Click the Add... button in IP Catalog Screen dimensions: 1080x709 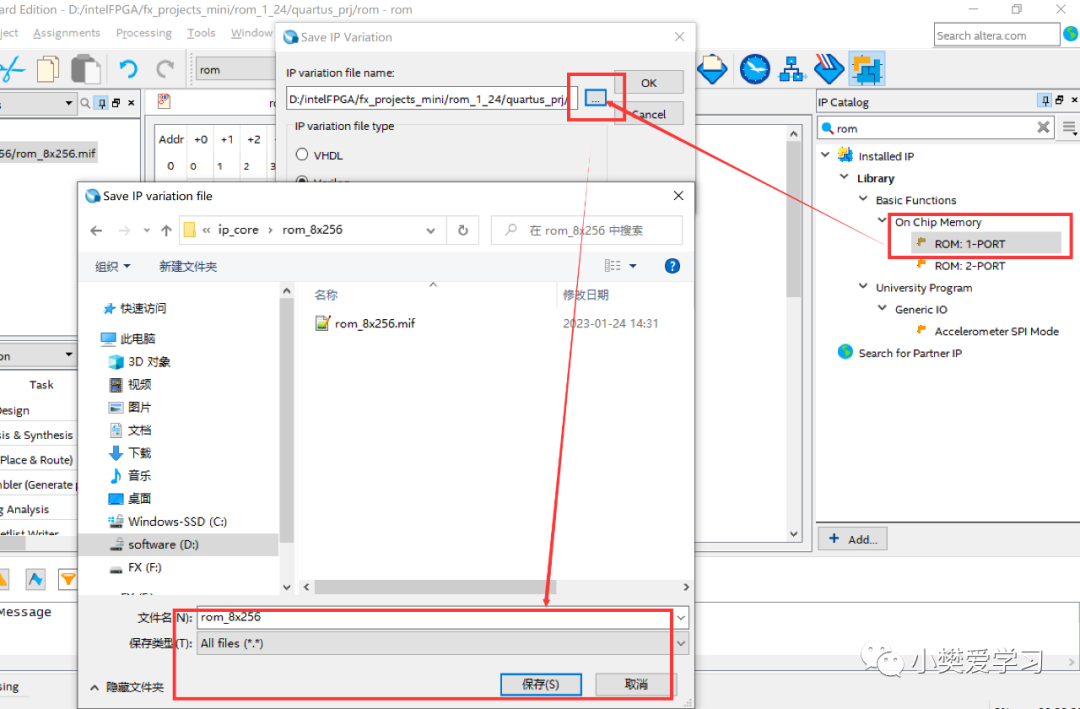(853, 539)
